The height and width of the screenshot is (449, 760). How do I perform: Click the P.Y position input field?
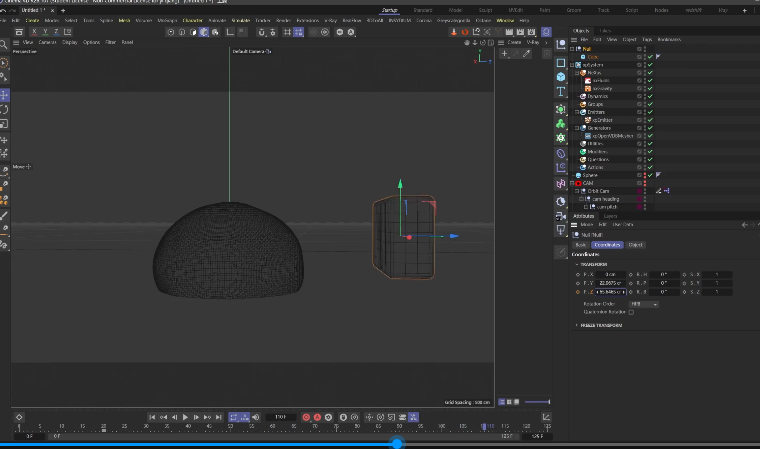(609, 283)
